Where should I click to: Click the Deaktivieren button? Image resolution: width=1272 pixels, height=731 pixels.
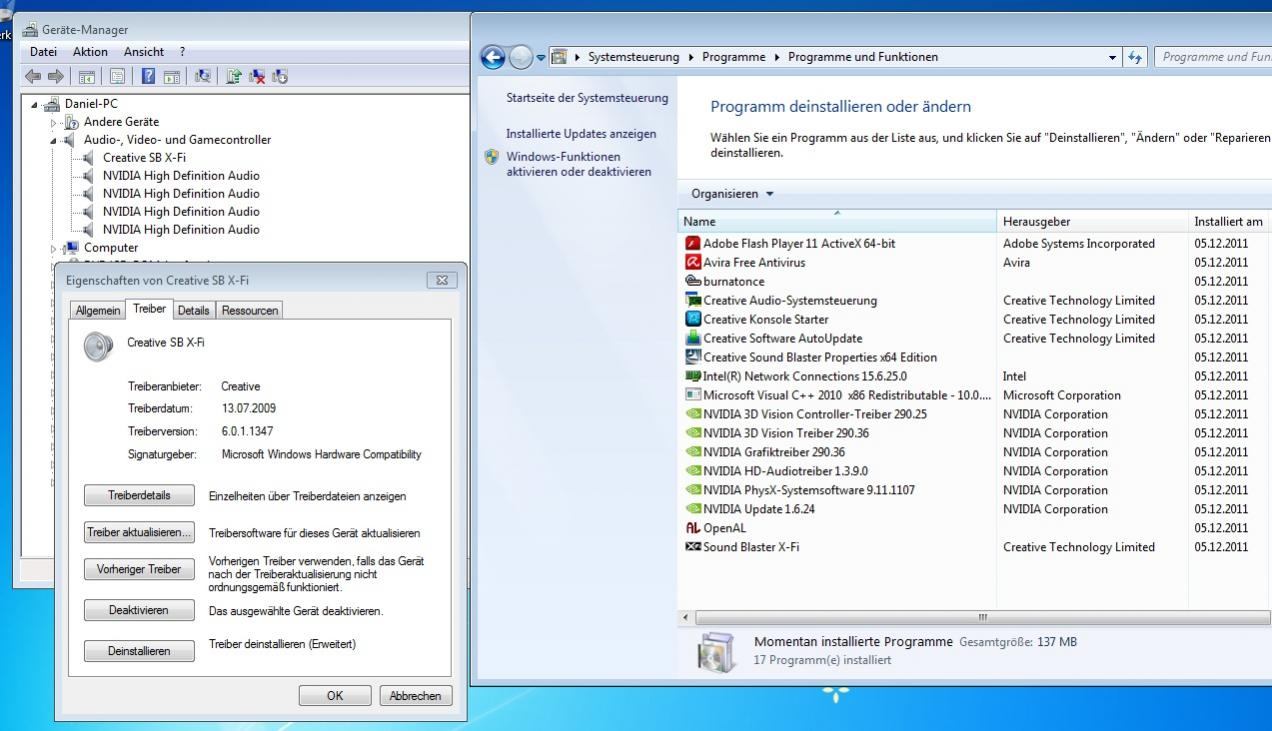(x=140, y=610)
